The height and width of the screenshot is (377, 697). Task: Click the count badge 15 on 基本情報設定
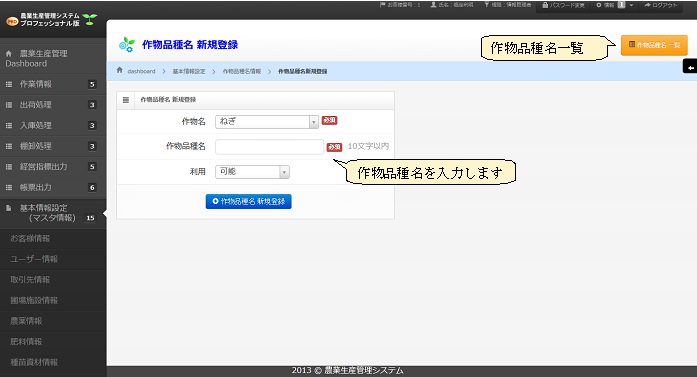90,218
